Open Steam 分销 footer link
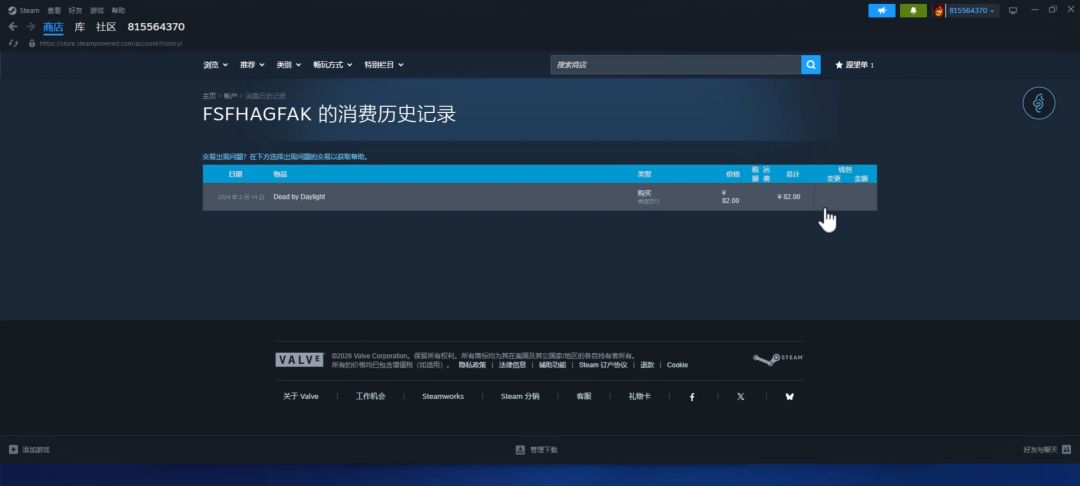The image size is (1080, 486). pos(520,397)
